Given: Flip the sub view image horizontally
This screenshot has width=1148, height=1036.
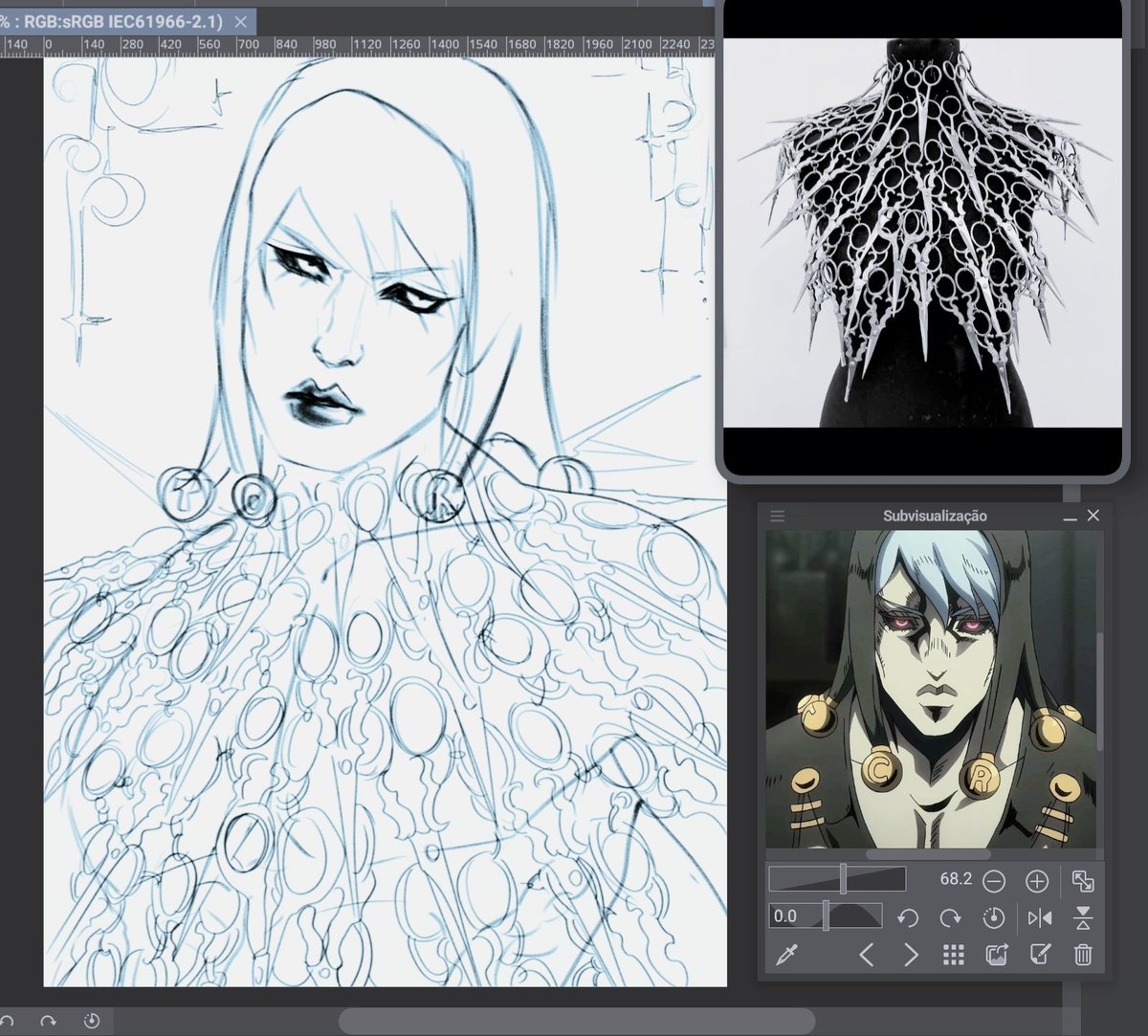Looking at the screenshot, I should 1040,917.
